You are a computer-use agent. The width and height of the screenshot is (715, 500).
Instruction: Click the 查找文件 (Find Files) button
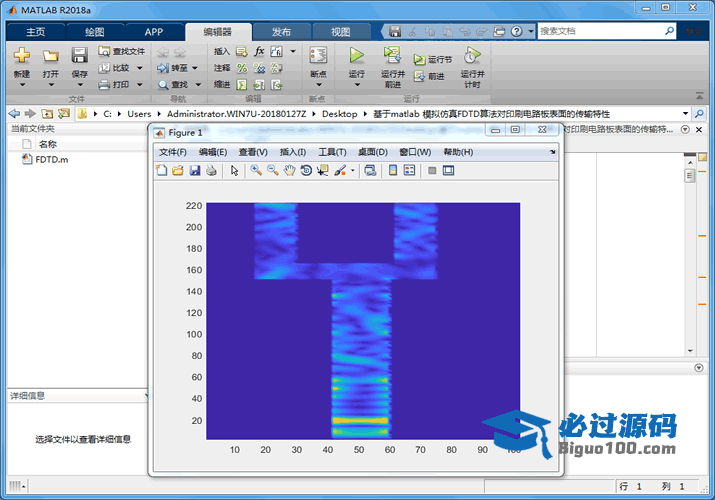tap(122, 51)
